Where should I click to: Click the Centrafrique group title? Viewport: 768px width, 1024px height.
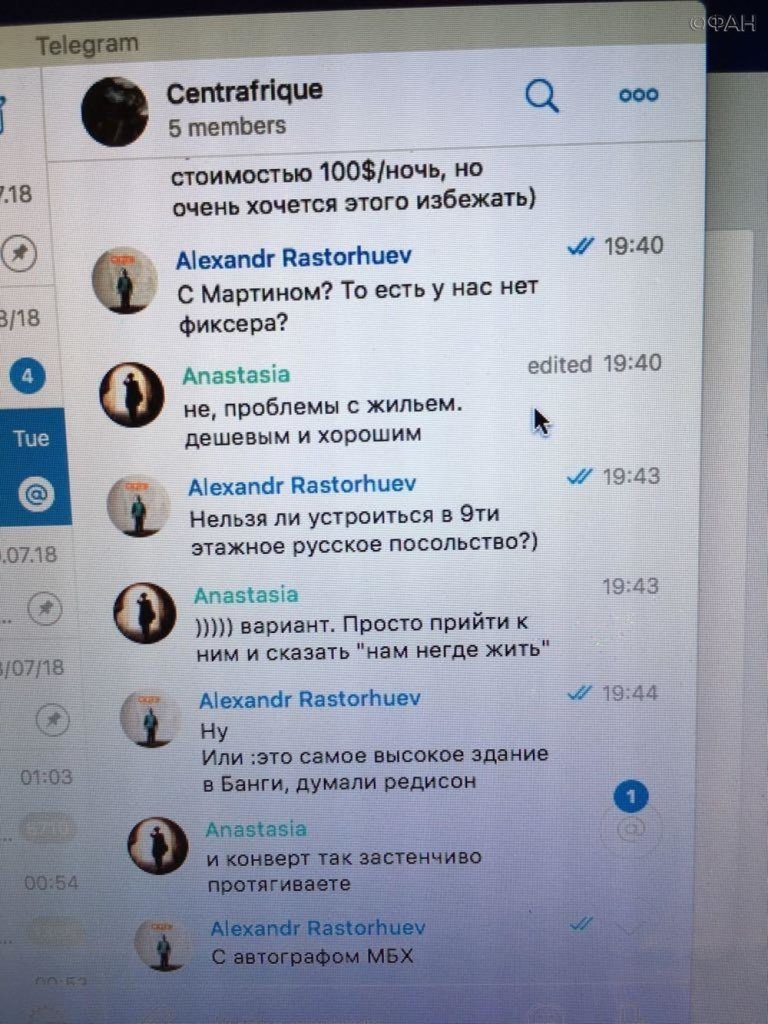click(x=244, y=91)
